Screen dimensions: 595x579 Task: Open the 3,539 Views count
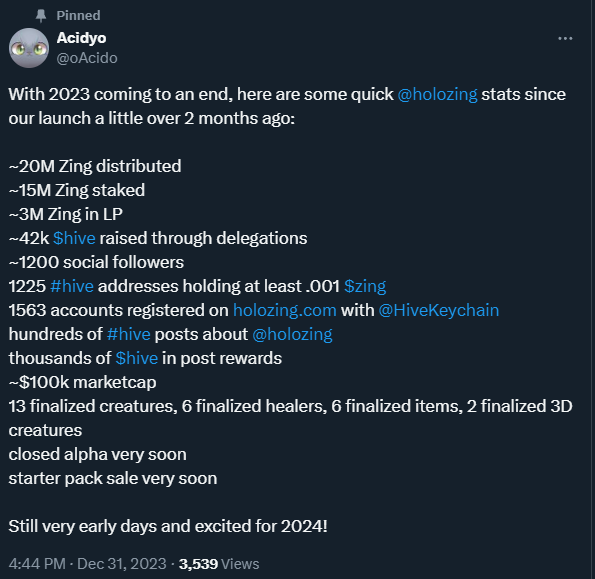tap(219, 564)
